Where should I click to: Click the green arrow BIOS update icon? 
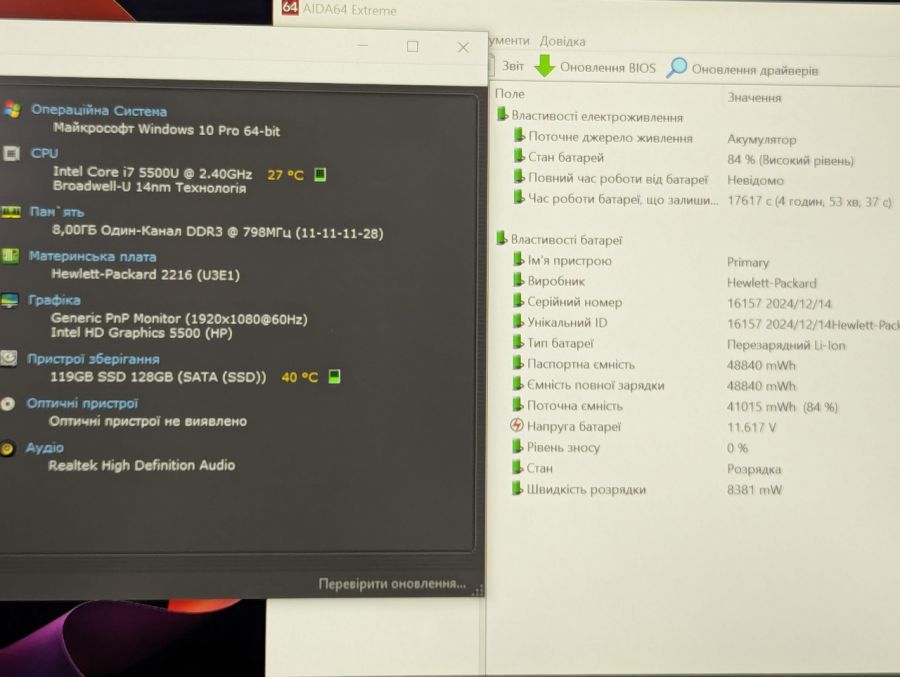point(544,65)
